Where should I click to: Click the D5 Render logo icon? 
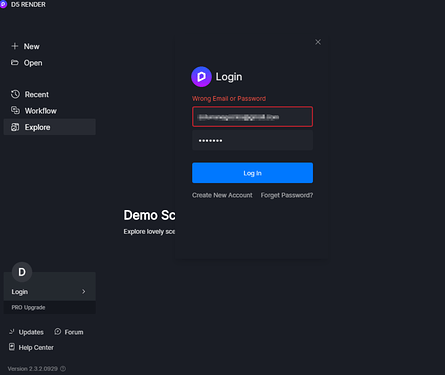point(3,5)
